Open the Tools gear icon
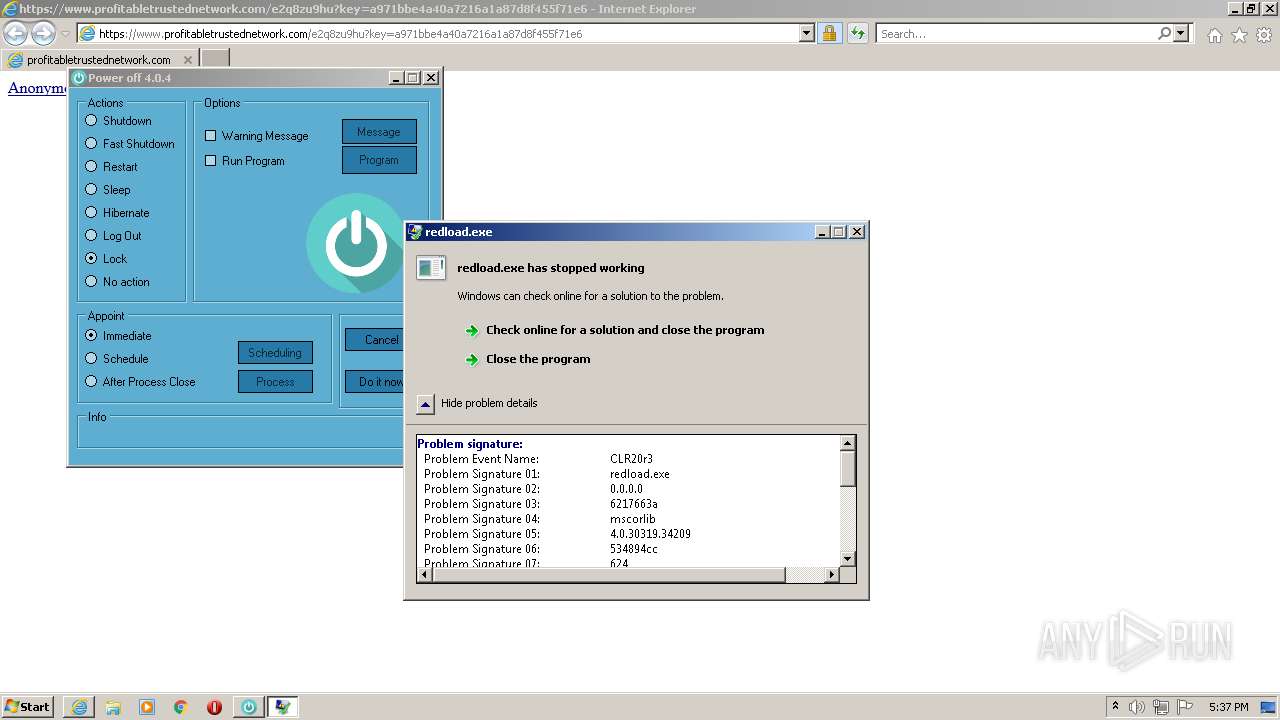This screenshot has height=720, width=1280. (x=1264, y=35)
